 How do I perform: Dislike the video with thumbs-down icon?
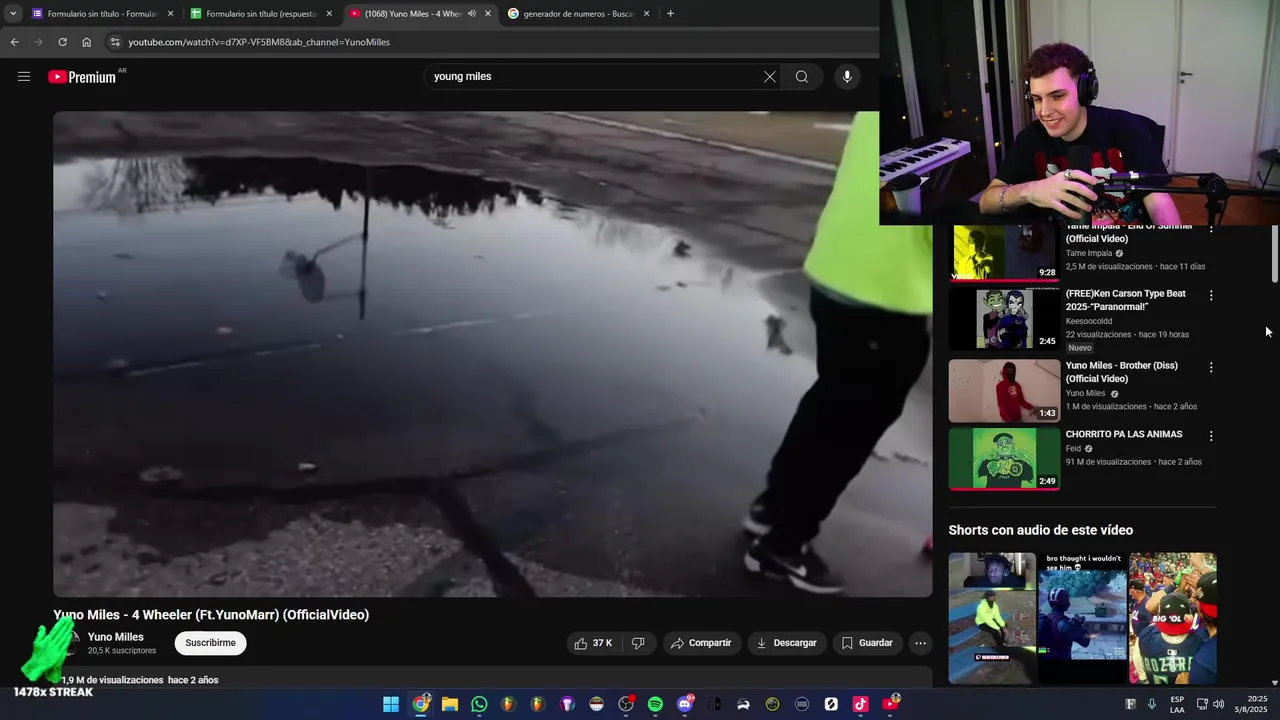point(638,643)
